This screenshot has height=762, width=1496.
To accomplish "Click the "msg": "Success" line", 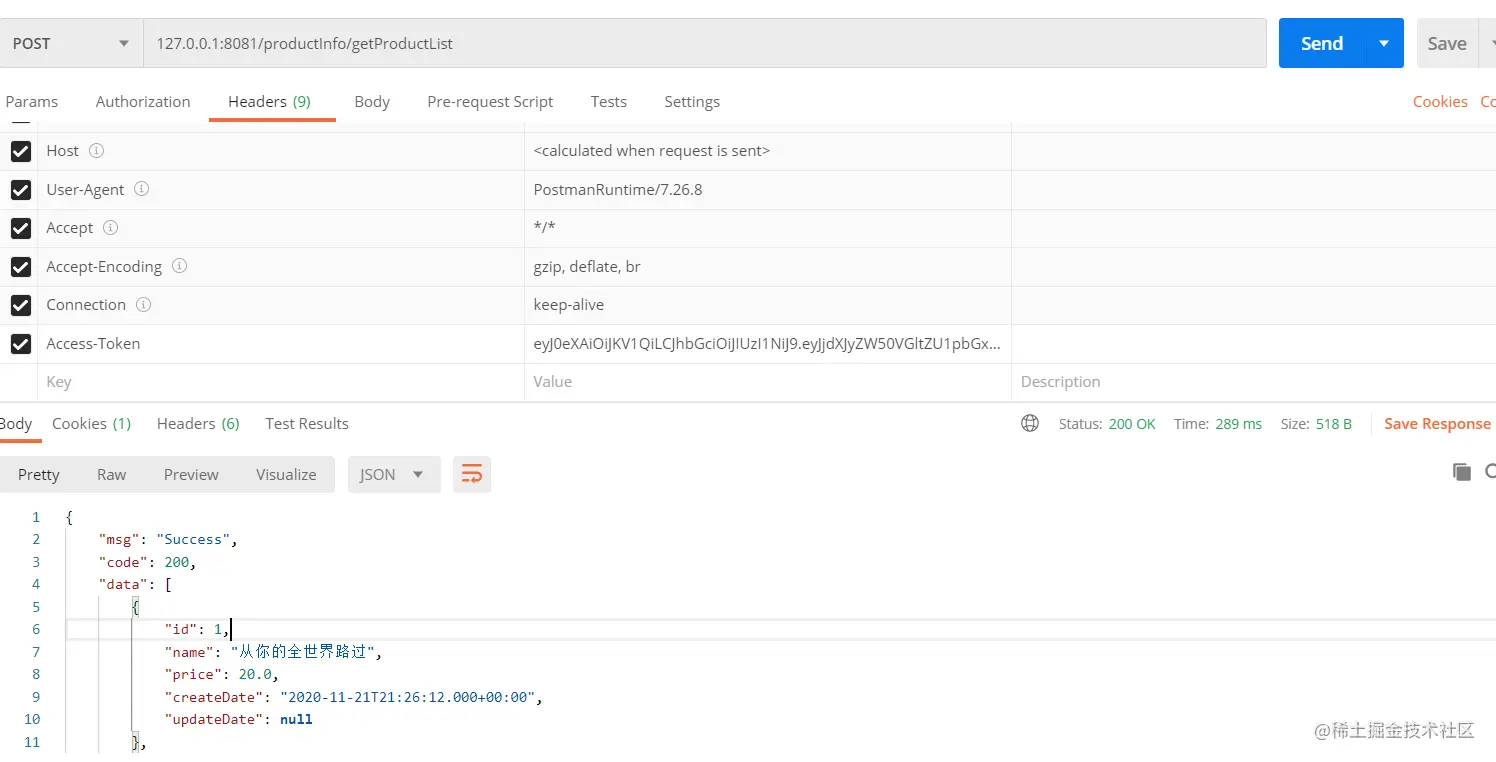I will tap(168, 539).
